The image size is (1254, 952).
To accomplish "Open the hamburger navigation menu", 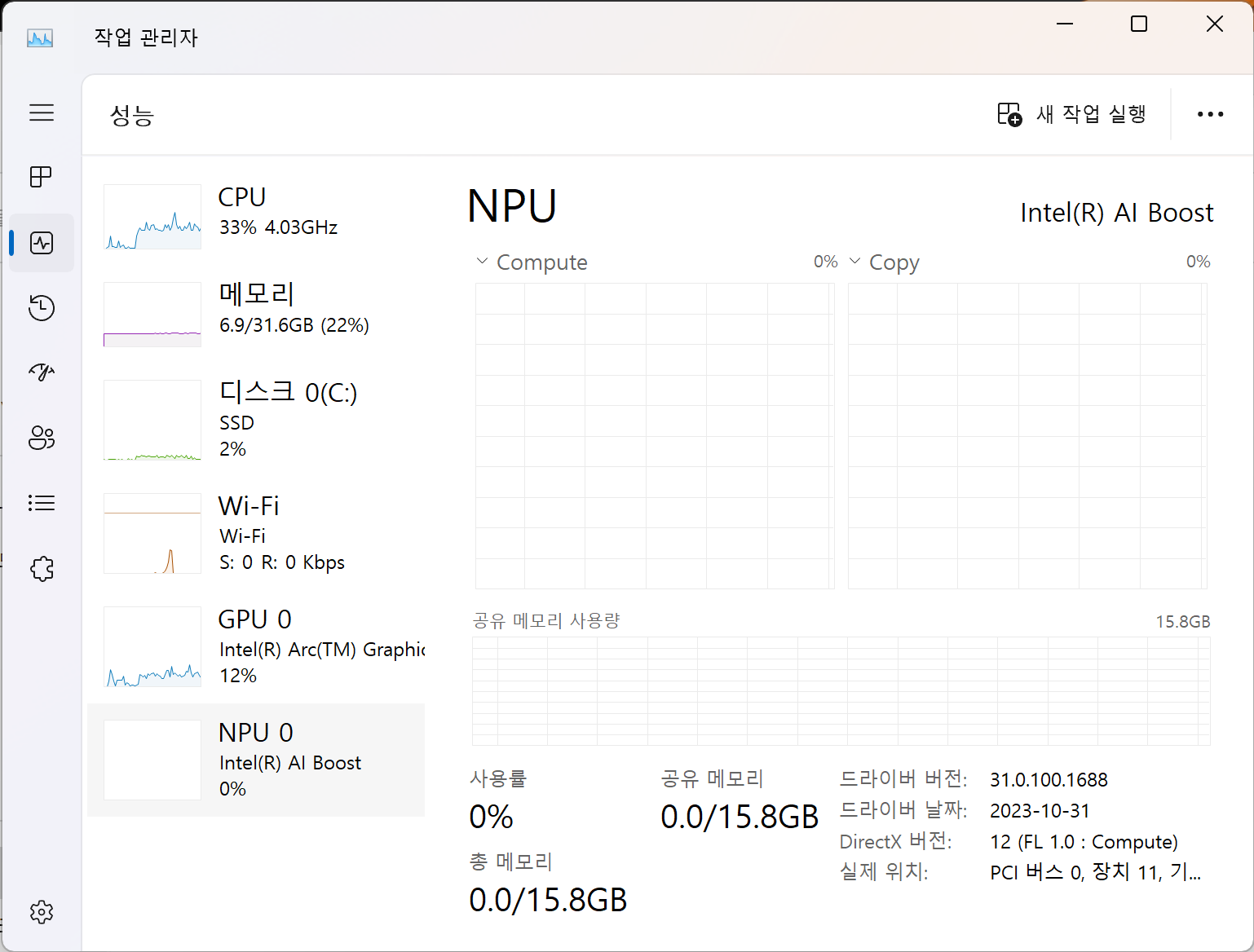I will [42, 112].
